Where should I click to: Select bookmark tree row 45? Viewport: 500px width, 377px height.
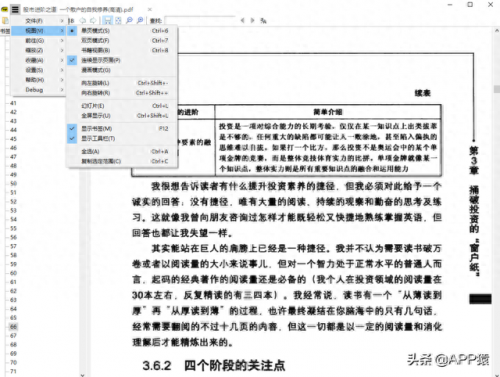pos(13,139)
